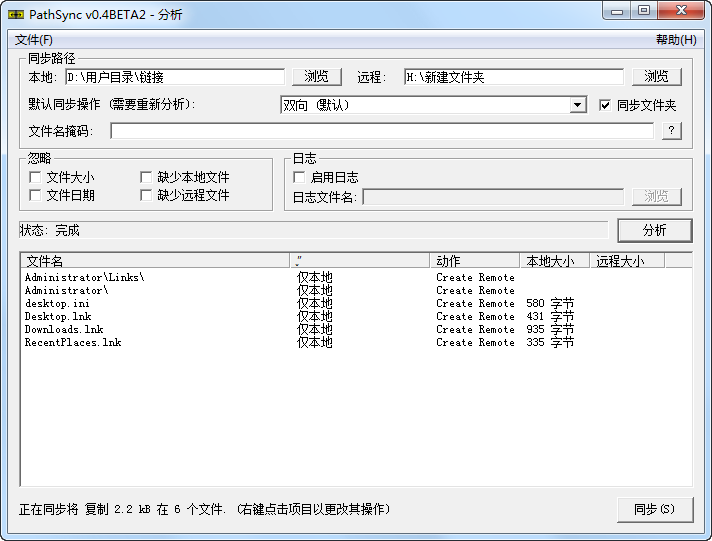Image resolution: width=712 pixels, height=541 pixels.
Task: Click into the 文件名掩码 input field
Action: pos(380,131)
